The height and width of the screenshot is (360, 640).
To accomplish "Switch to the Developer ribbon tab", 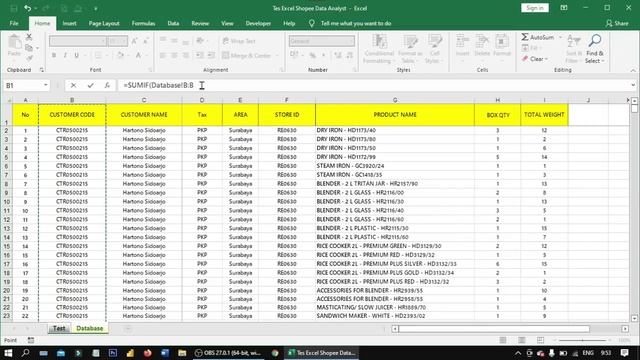I will (x=258, y=24).
